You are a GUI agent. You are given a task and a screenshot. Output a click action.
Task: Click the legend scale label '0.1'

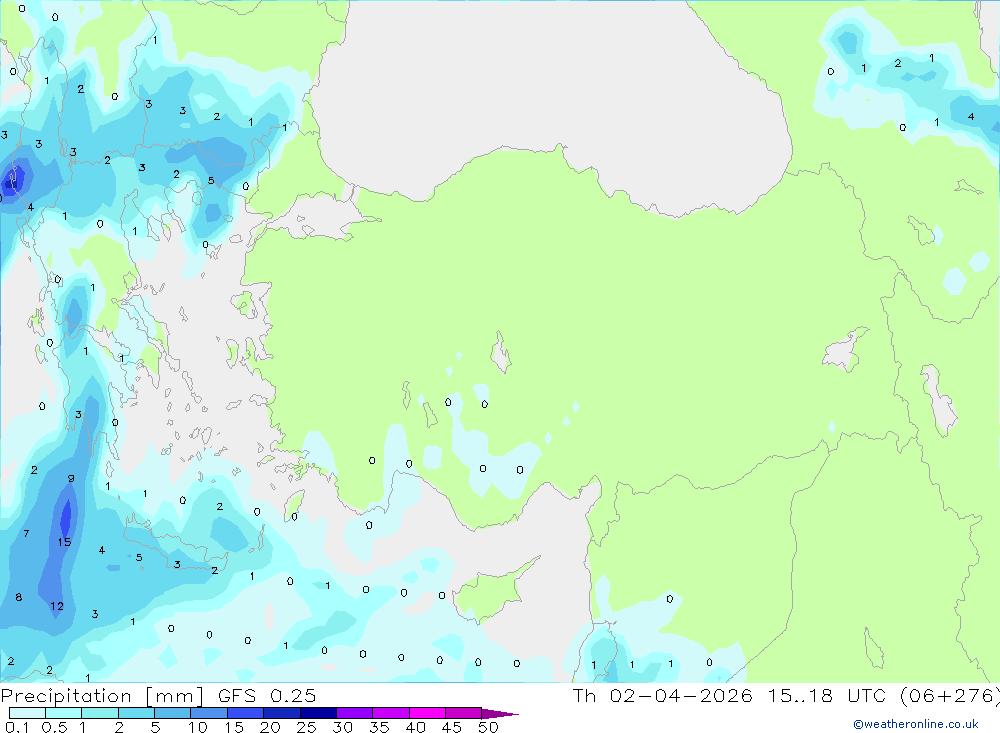pos(17,727)
